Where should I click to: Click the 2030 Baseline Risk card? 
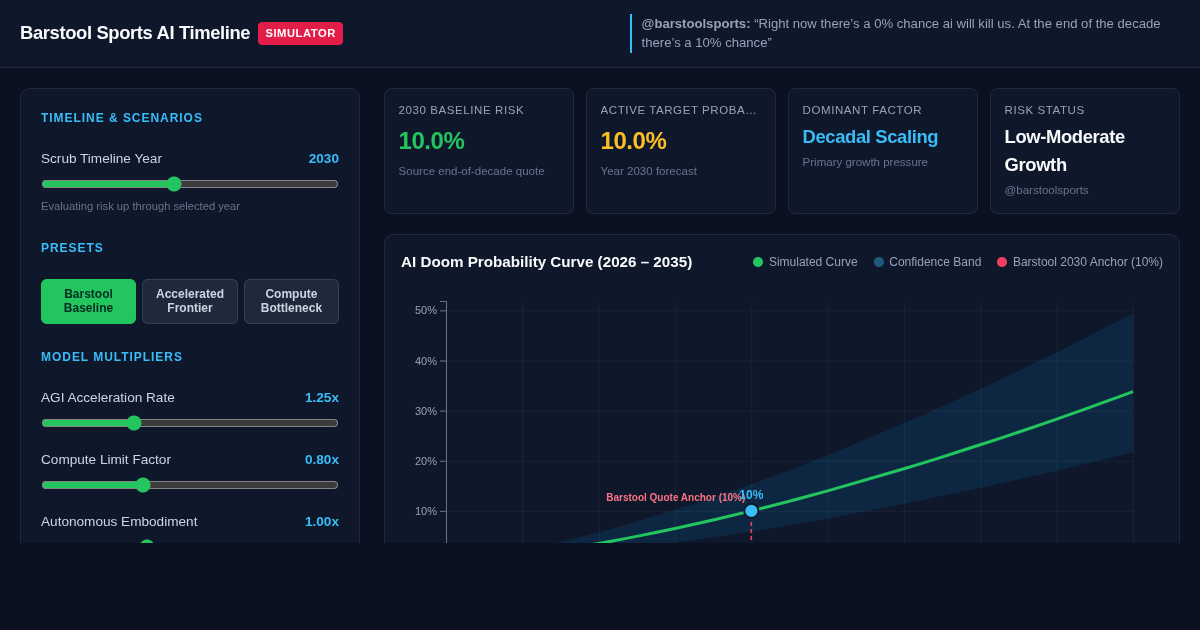(479, 151)
